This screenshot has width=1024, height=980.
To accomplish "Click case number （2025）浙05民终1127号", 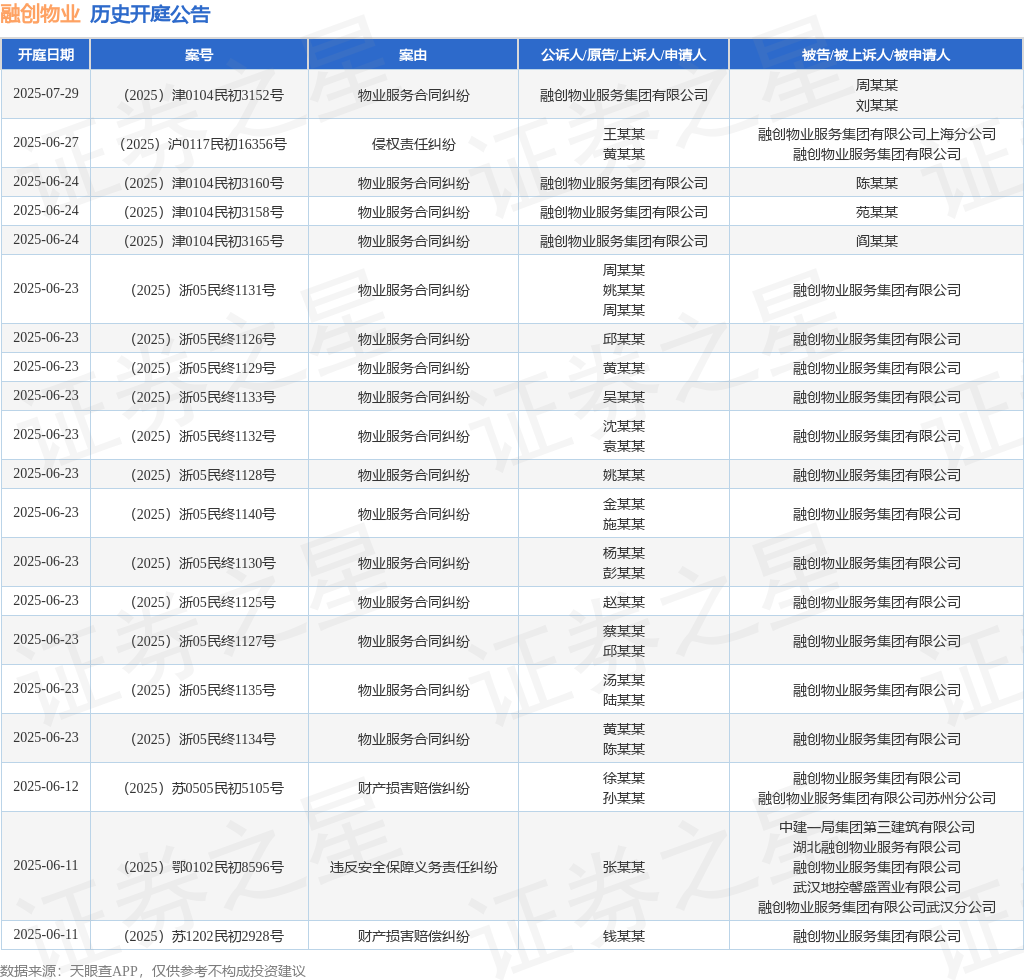I will (204, 641).
